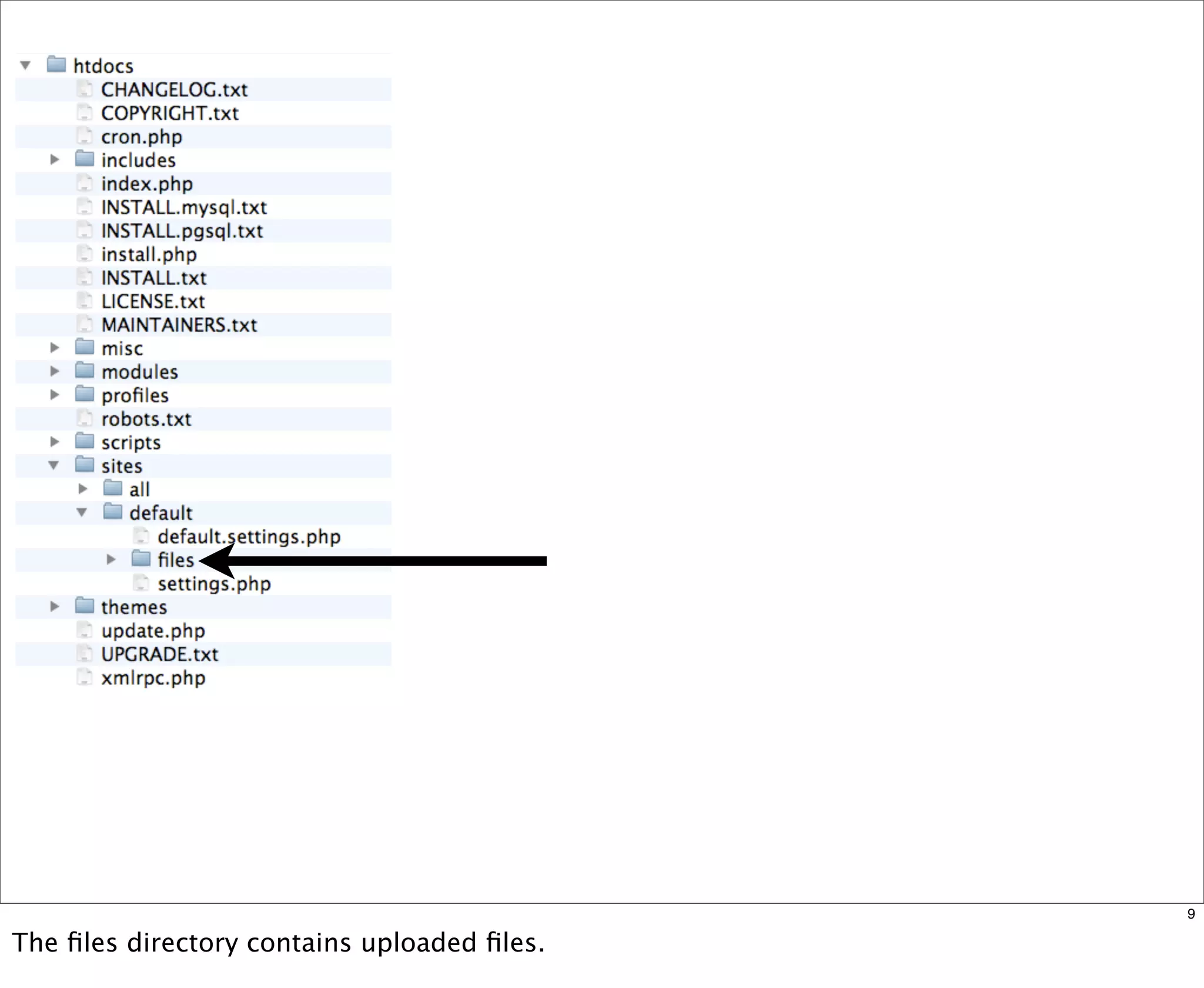1204x988 pixels.
Task: Click the includes folder icon
Action: 85,159
